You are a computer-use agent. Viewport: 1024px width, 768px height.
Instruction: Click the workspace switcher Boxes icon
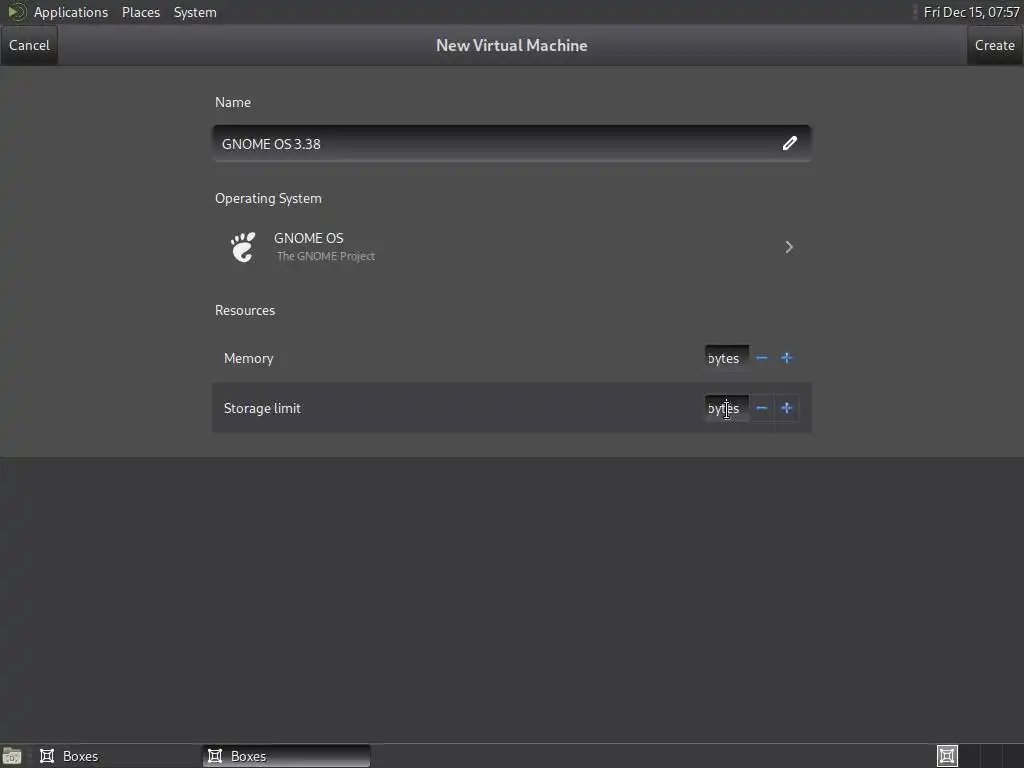click(947, 756)
